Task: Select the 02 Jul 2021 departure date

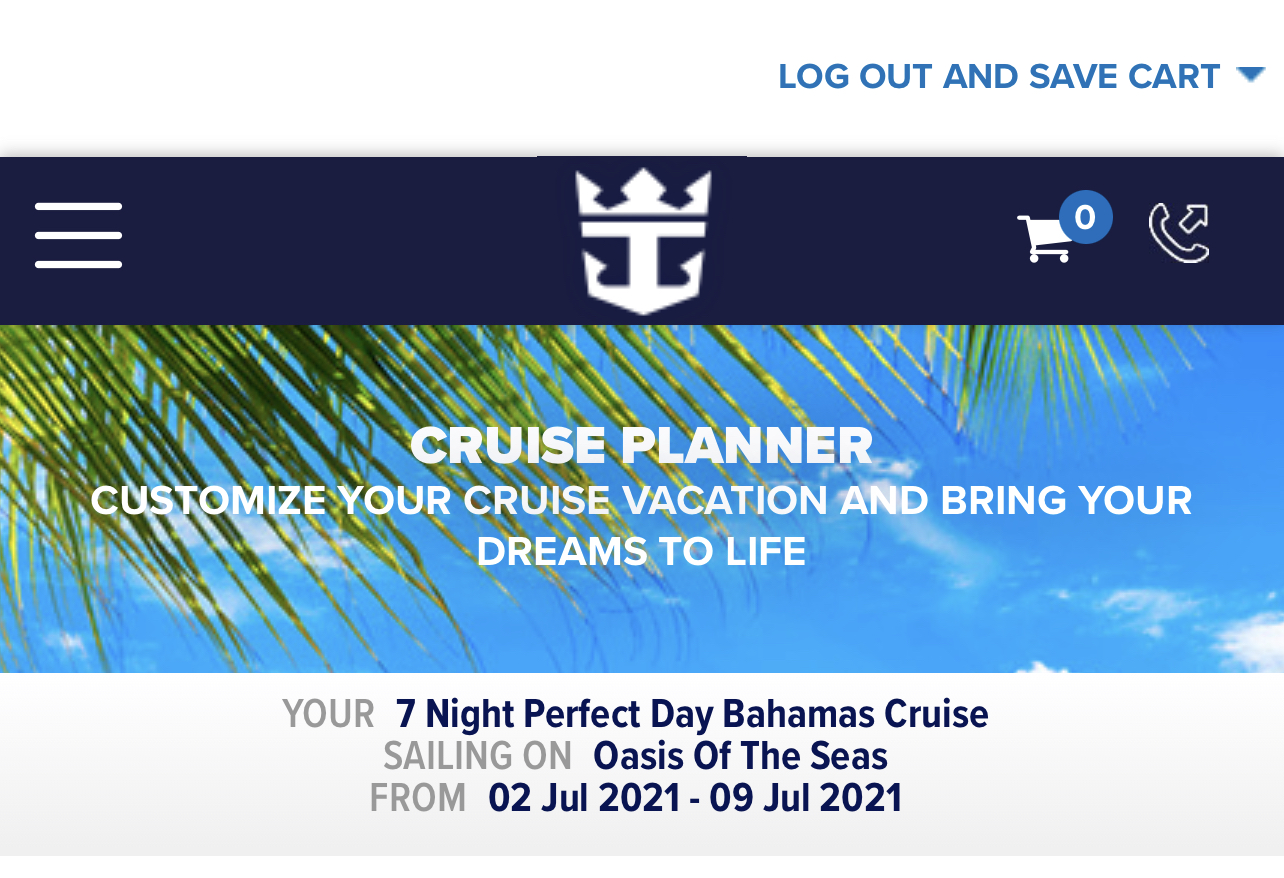Action: tap(584, 798)
